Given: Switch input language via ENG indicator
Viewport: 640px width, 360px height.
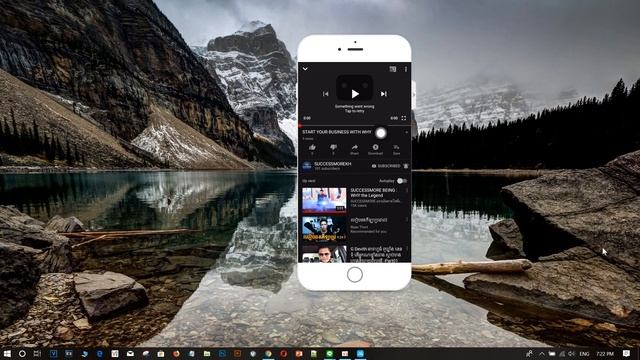Looking at the screenshot, I should click(x=584, y=353).
